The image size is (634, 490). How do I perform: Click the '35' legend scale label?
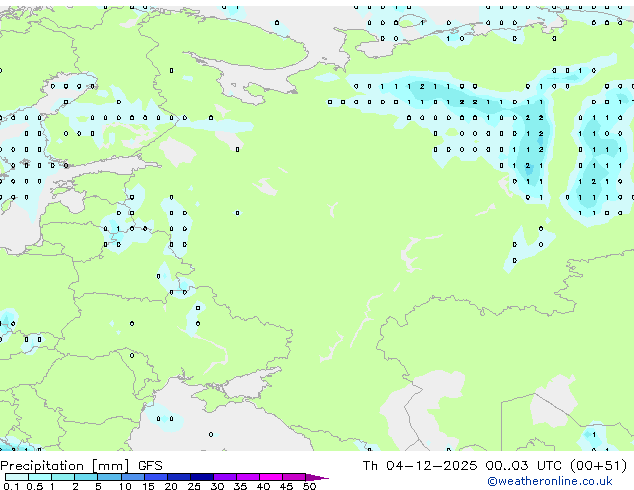point(240,486)
